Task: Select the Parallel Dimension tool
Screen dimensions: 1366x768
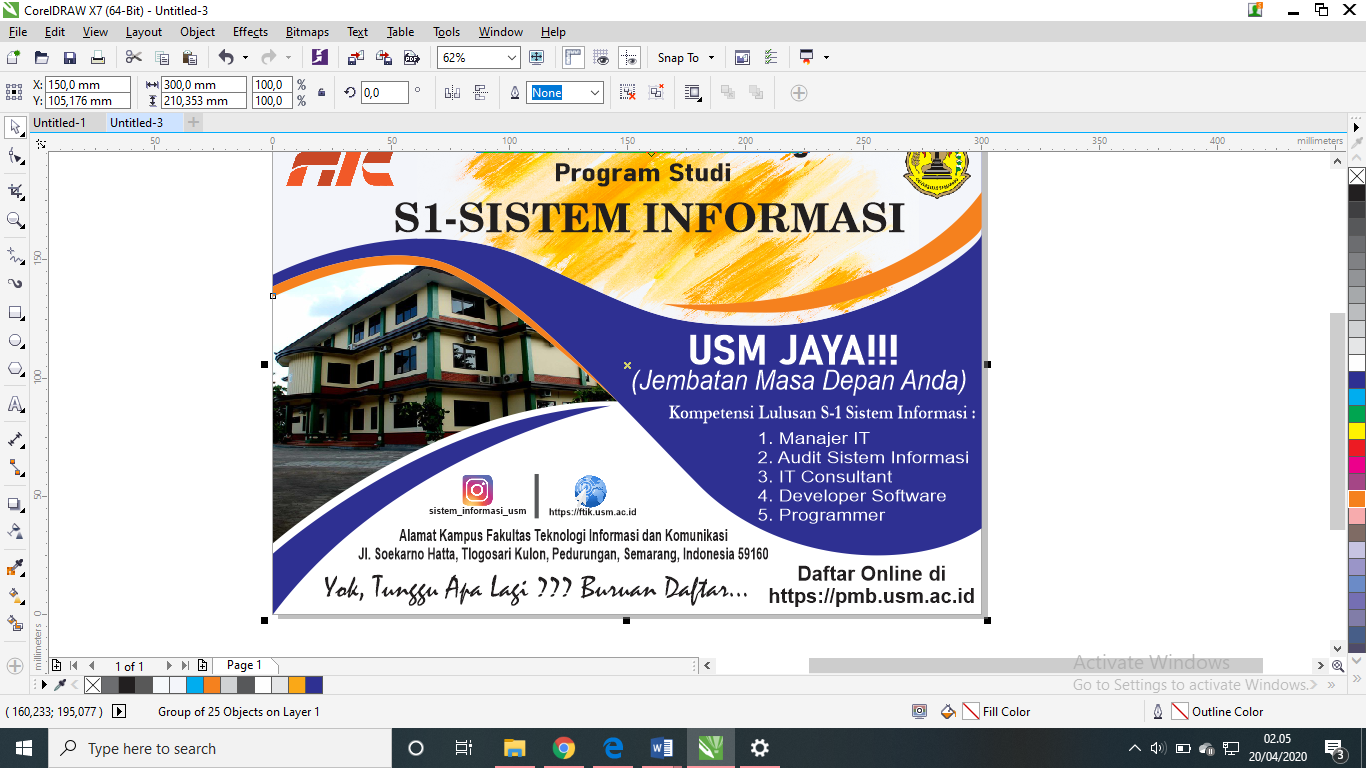Action: pyautogui.click(x=15, y=439)
